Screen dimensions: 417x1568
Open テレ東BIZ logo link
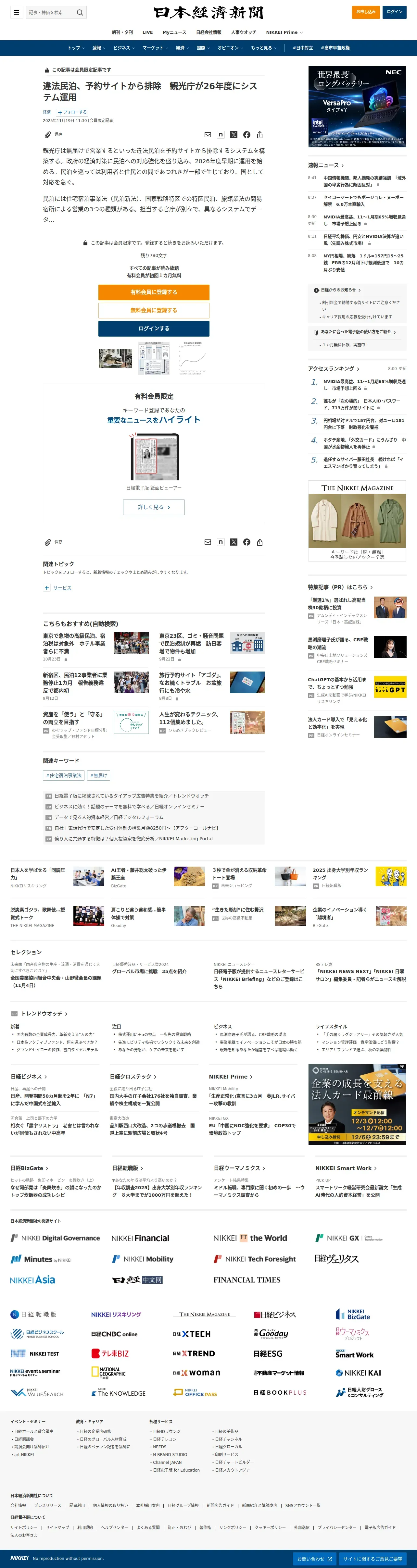pyautogui.click(x=110, y=1353)
